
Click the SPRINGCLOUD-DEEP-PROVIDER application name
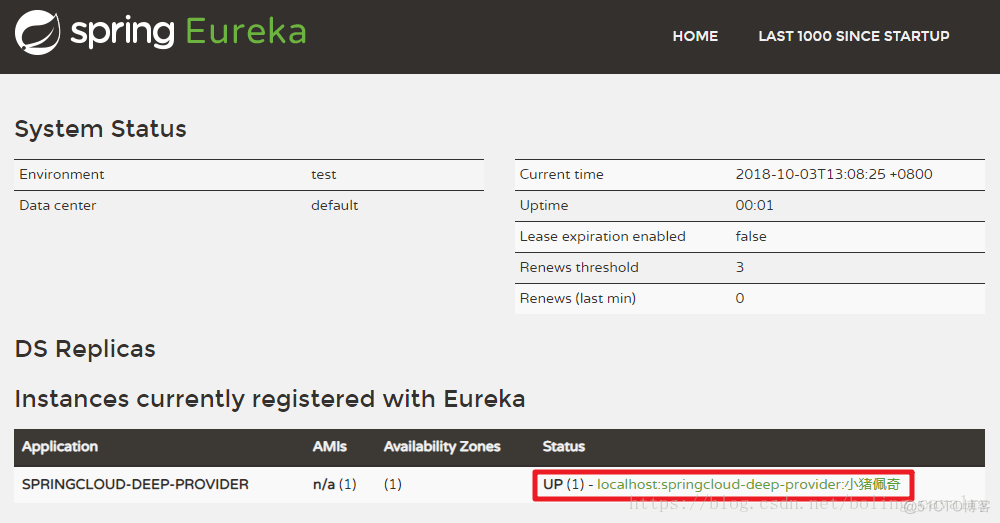point(135,485)
